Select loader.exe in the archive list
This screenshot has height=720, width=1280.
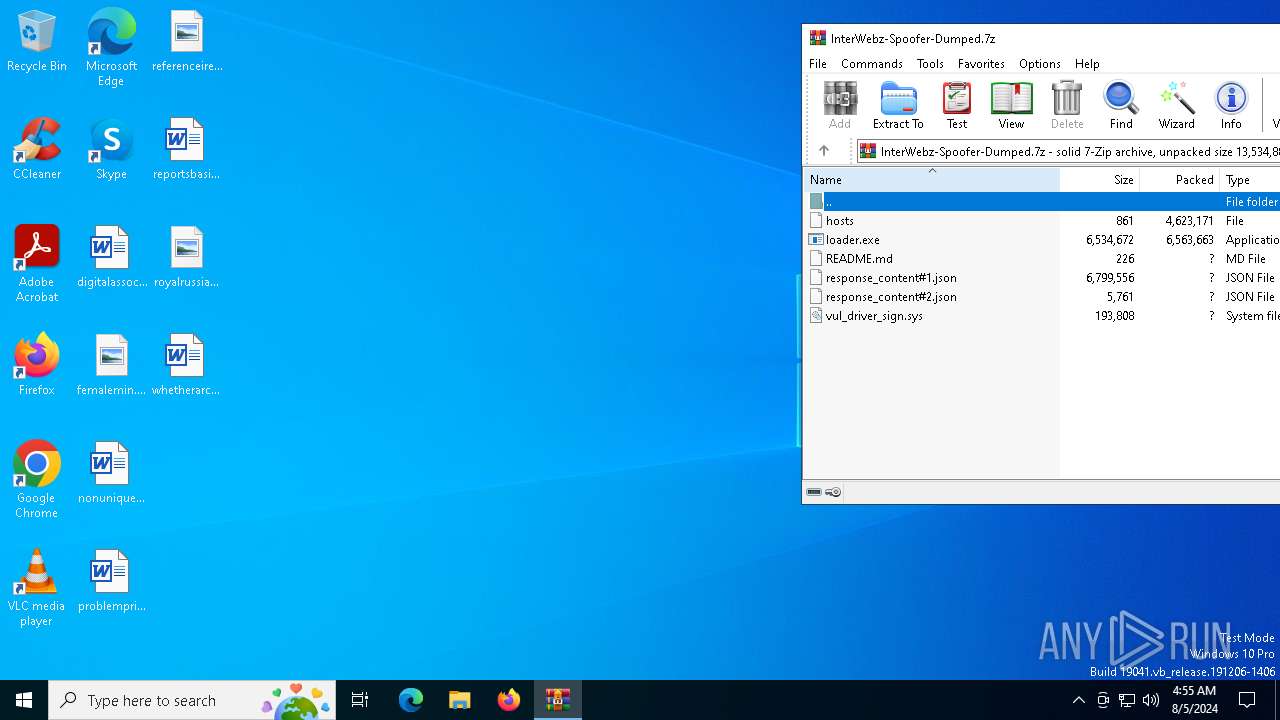coord(1043,239)
